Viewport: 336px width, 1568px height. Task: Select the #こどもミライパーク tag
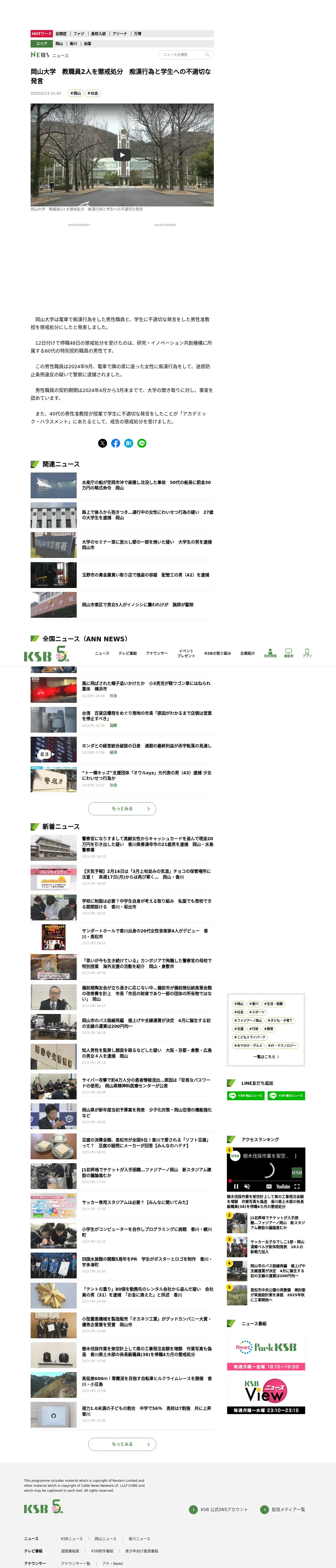pyautogui.click(x=250, y=1037)
